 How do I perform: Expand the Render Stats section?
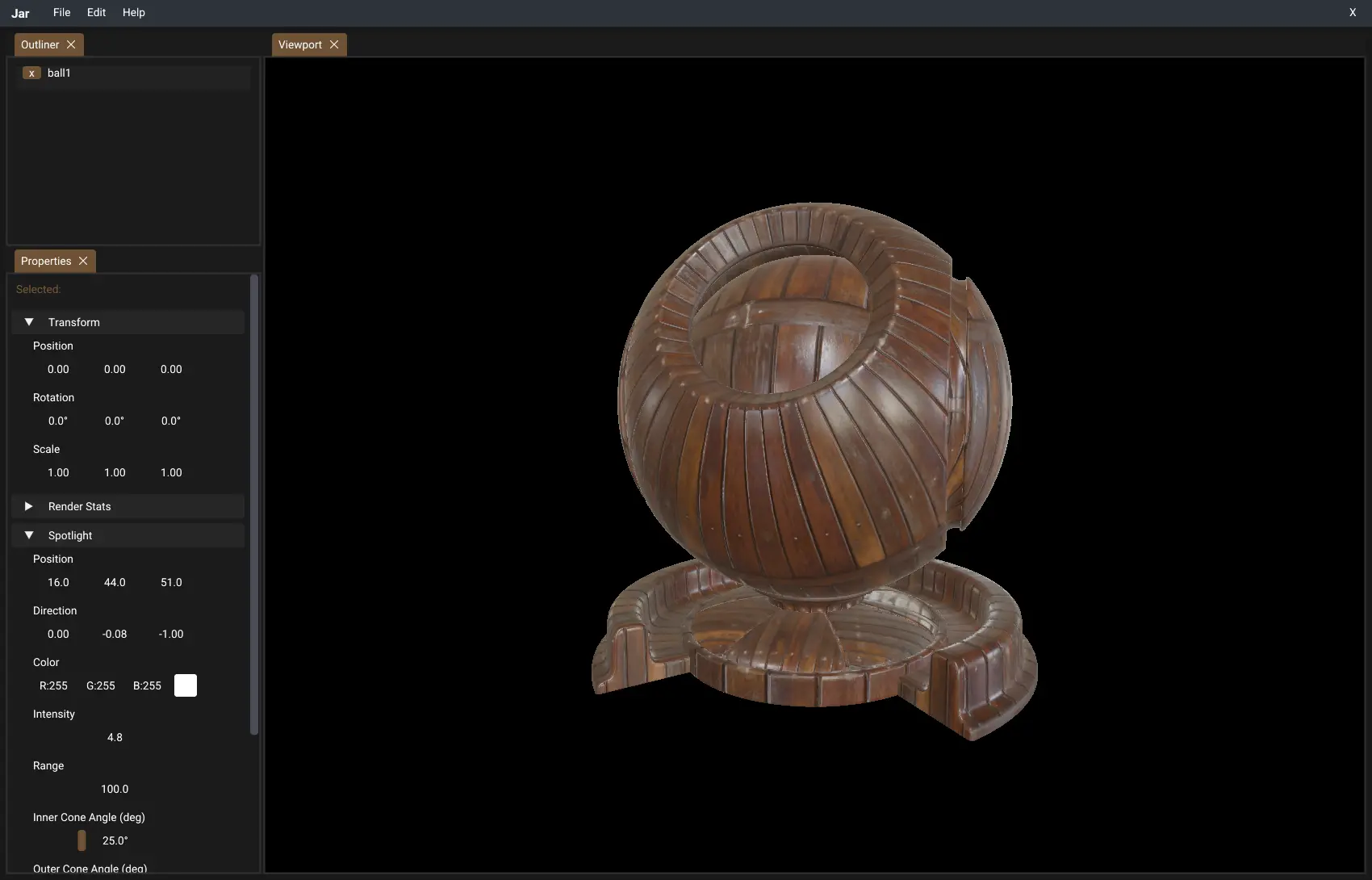click(29, 506)
